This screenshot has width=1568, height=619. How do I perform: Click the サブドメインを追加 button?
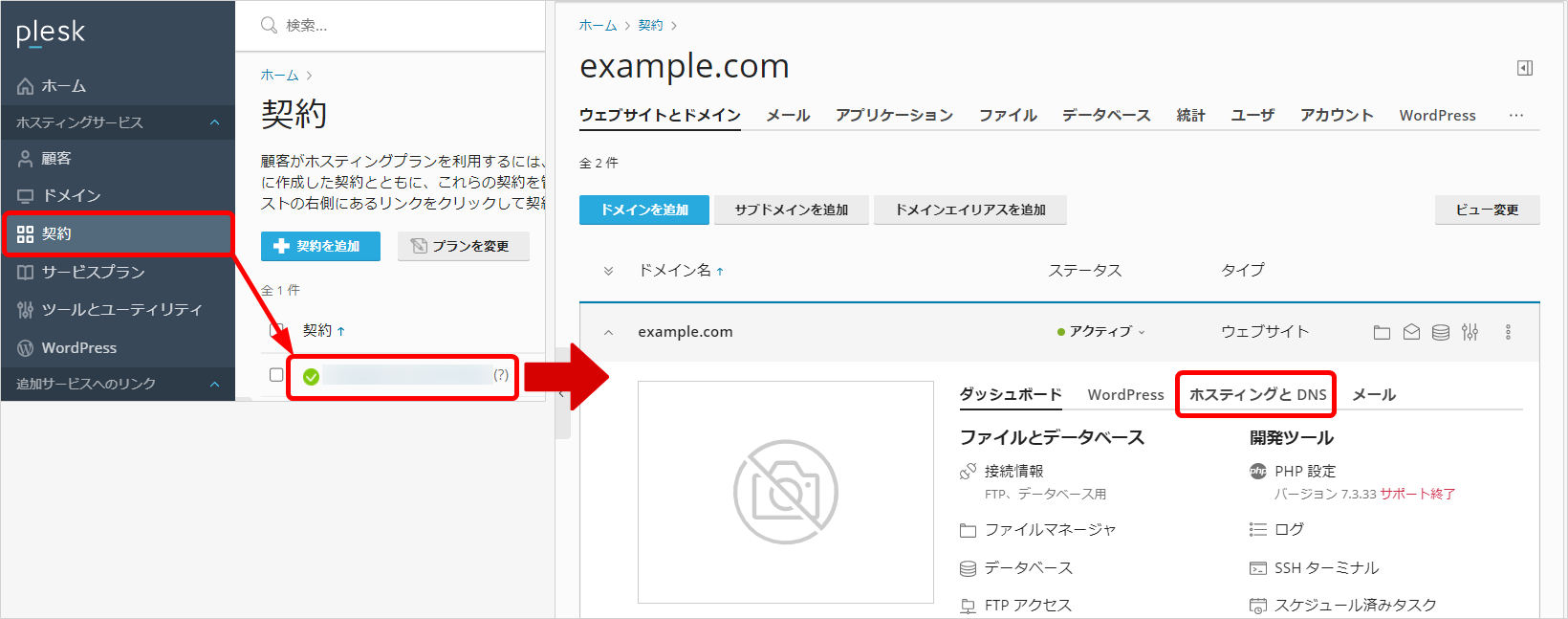791,210
